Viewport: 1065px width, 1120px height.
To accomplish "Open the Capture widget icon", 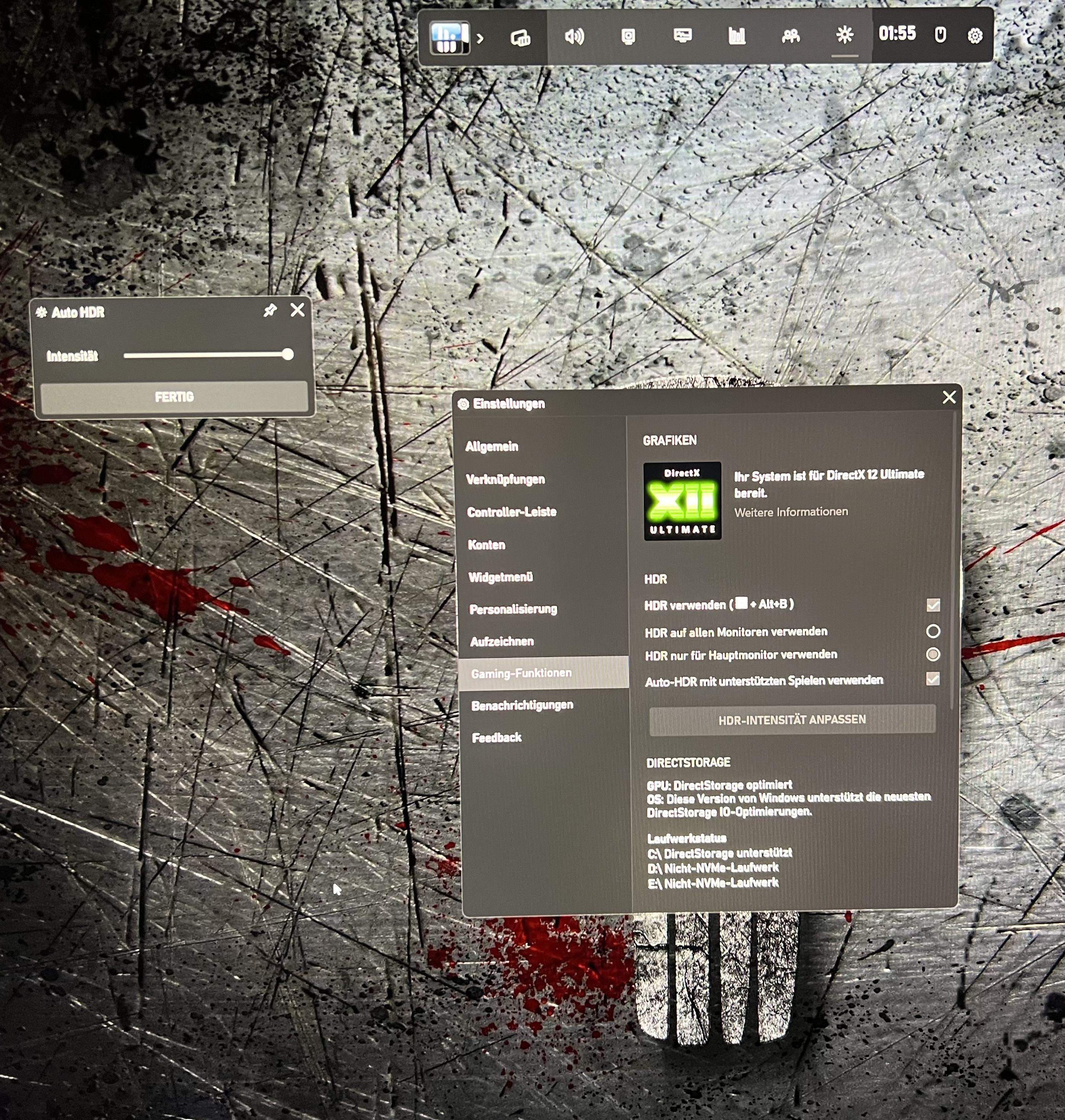I will [628, 37].
